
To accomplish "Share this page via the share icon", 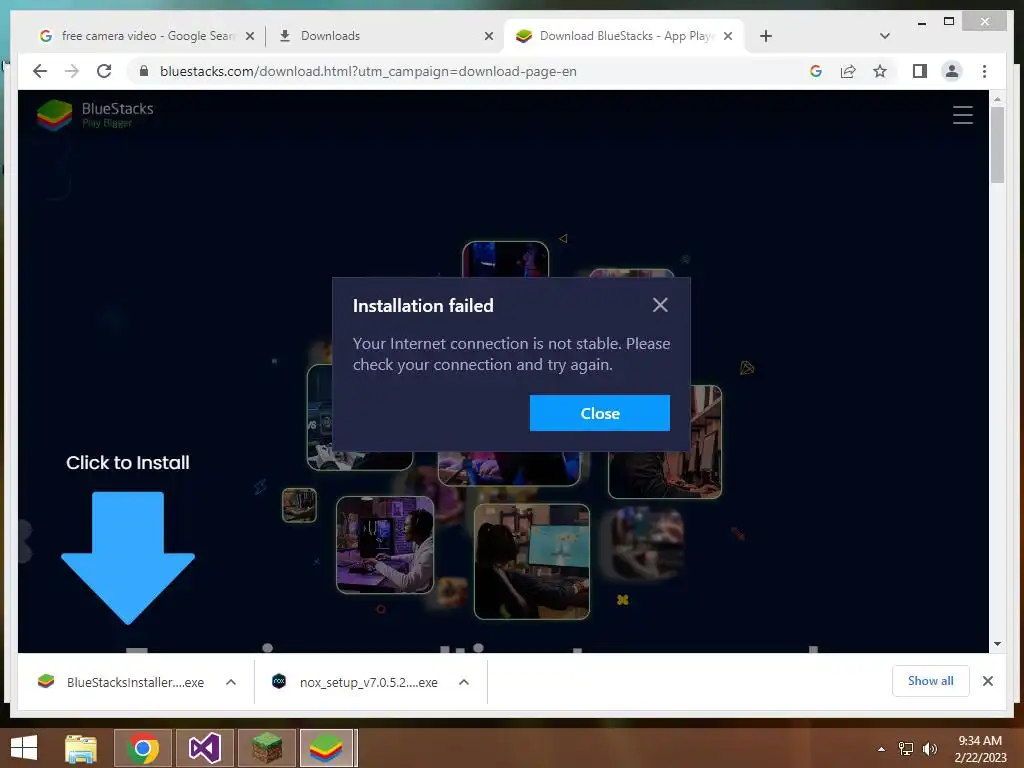I will [x=848, y=71].
